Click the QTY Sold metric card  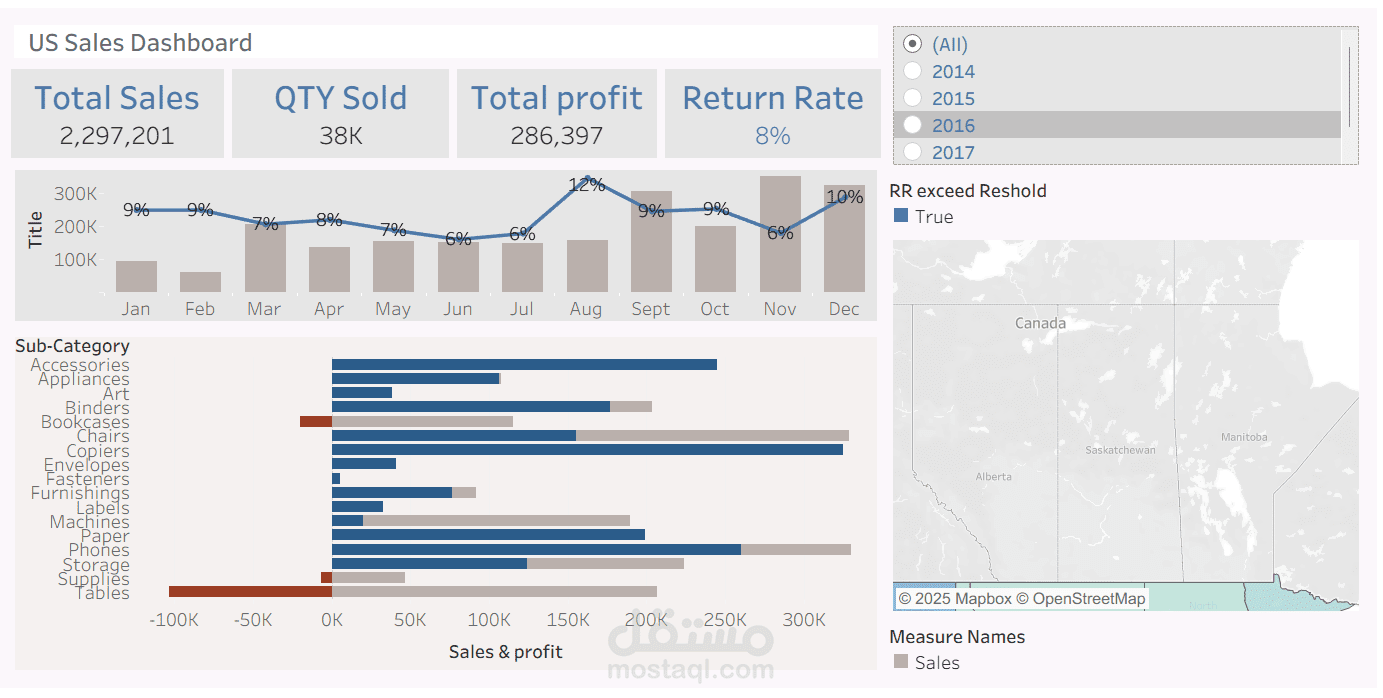(340, 112)
